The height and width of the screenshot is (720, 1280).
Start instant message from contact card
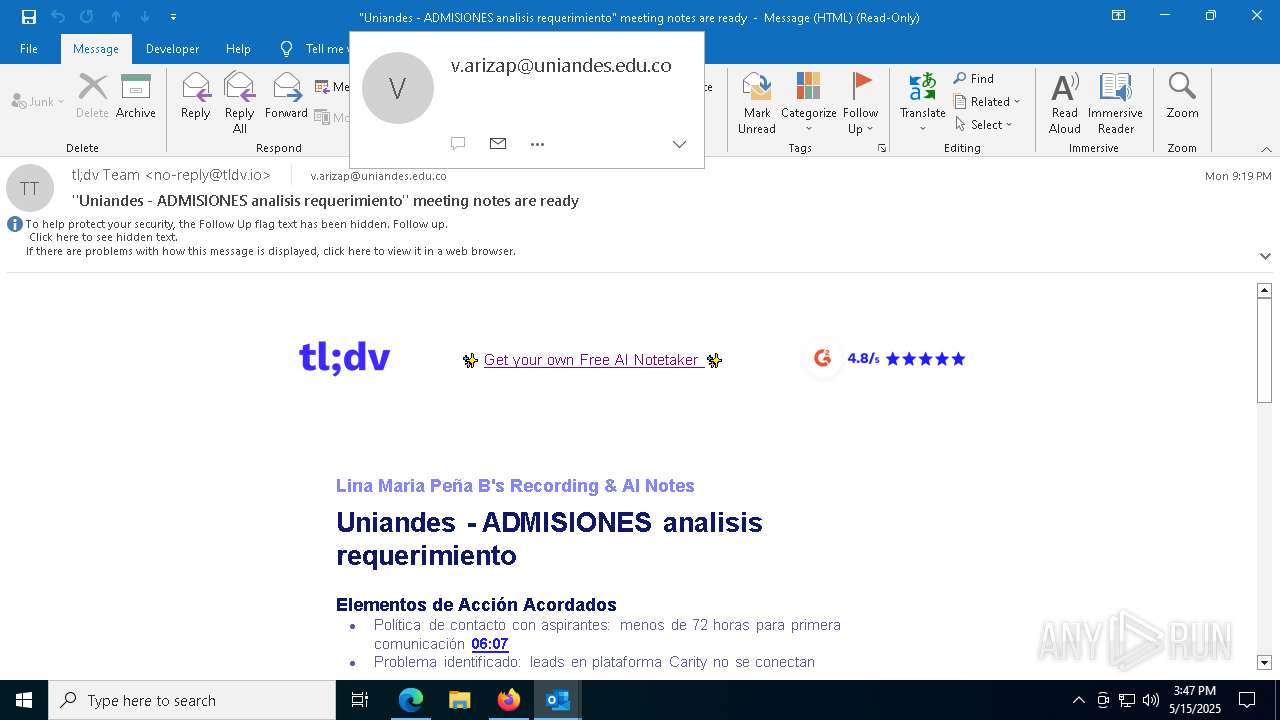(458, 144)
